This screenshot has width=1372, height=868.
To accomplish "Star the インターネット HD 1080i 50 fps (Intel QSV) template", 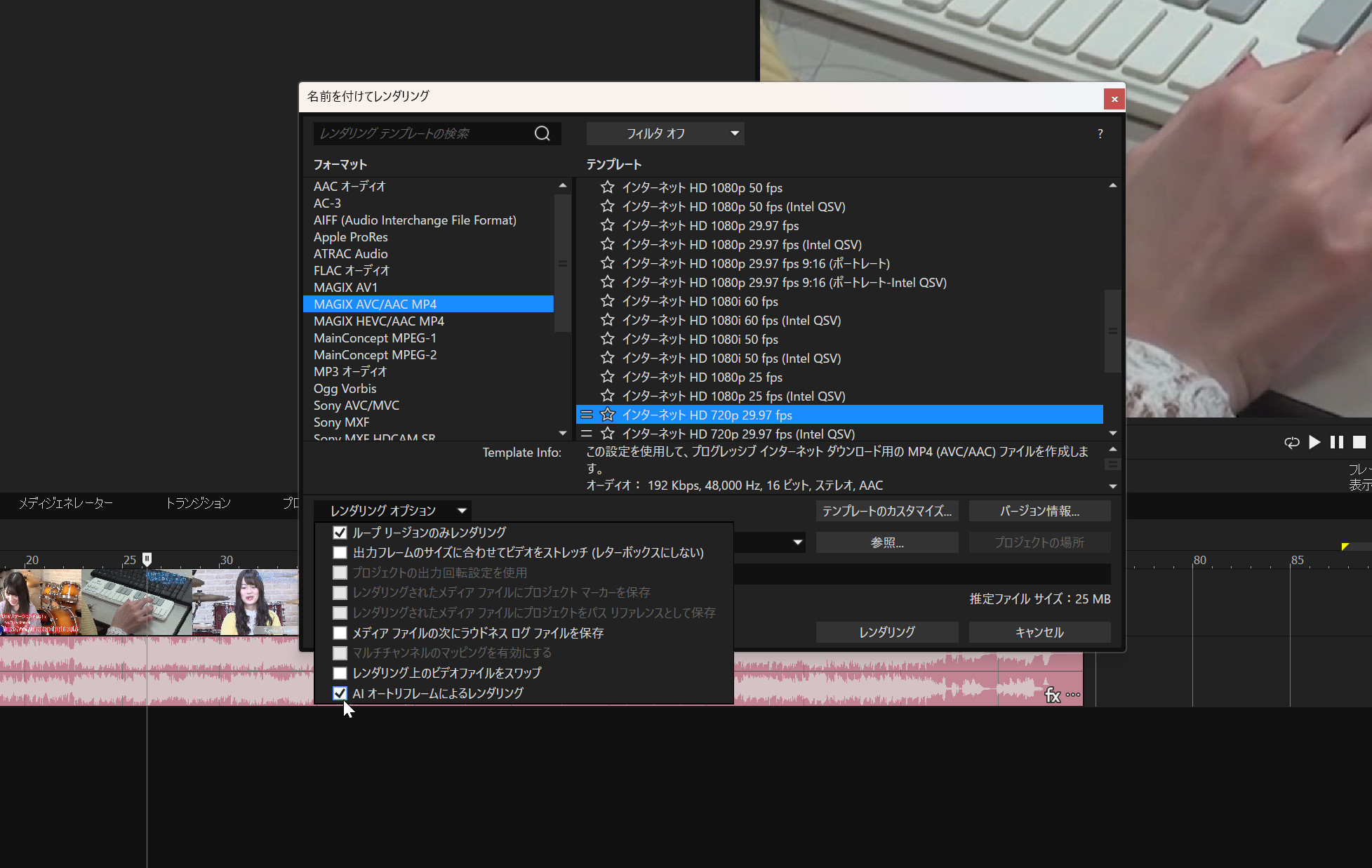I will 608,358.
